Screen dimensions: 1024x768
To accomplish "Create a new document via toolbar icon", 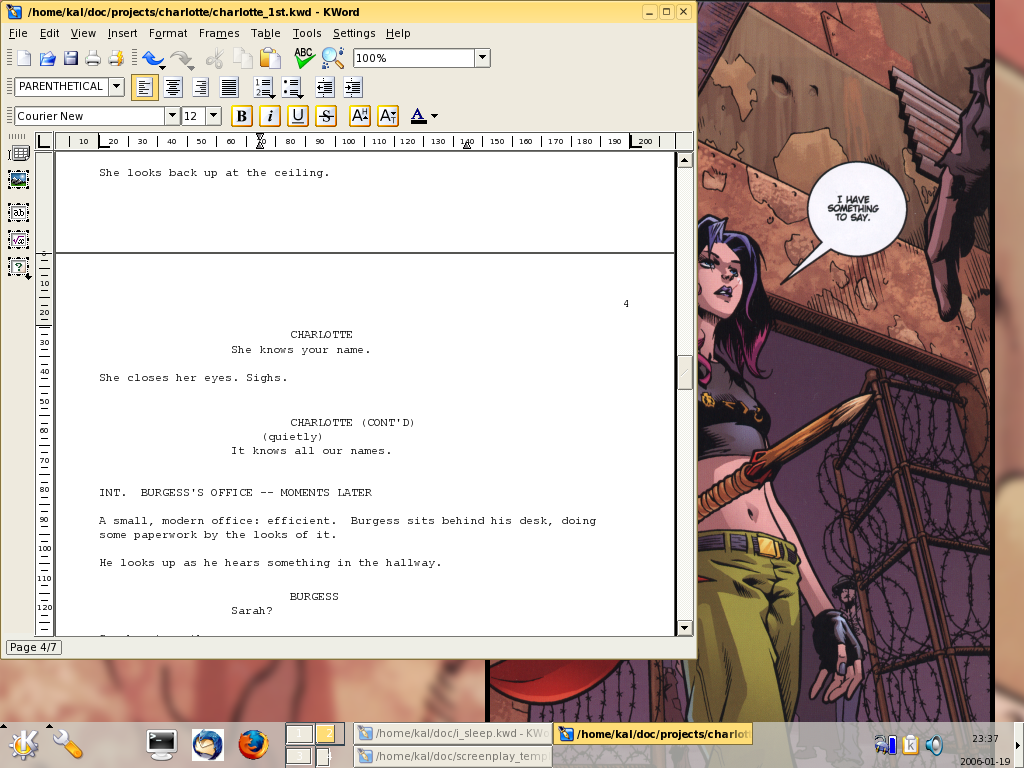I will tap(24, 58).
